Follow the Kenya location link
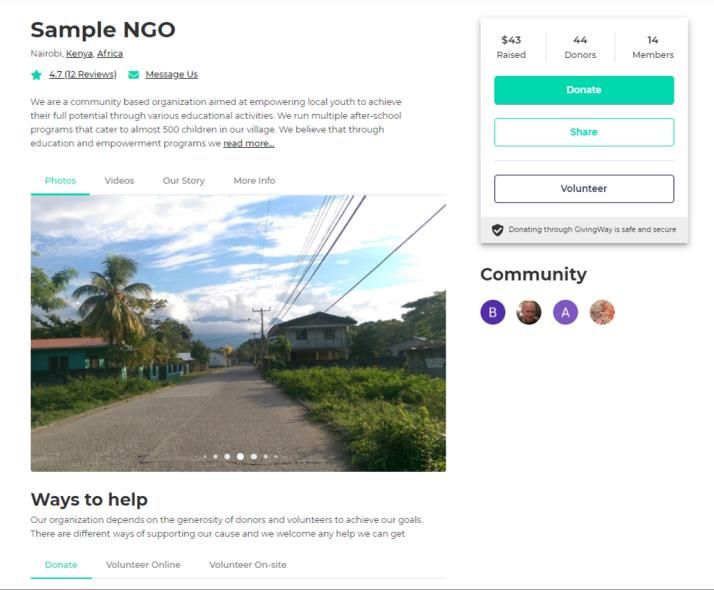 (x=79, y=54)
